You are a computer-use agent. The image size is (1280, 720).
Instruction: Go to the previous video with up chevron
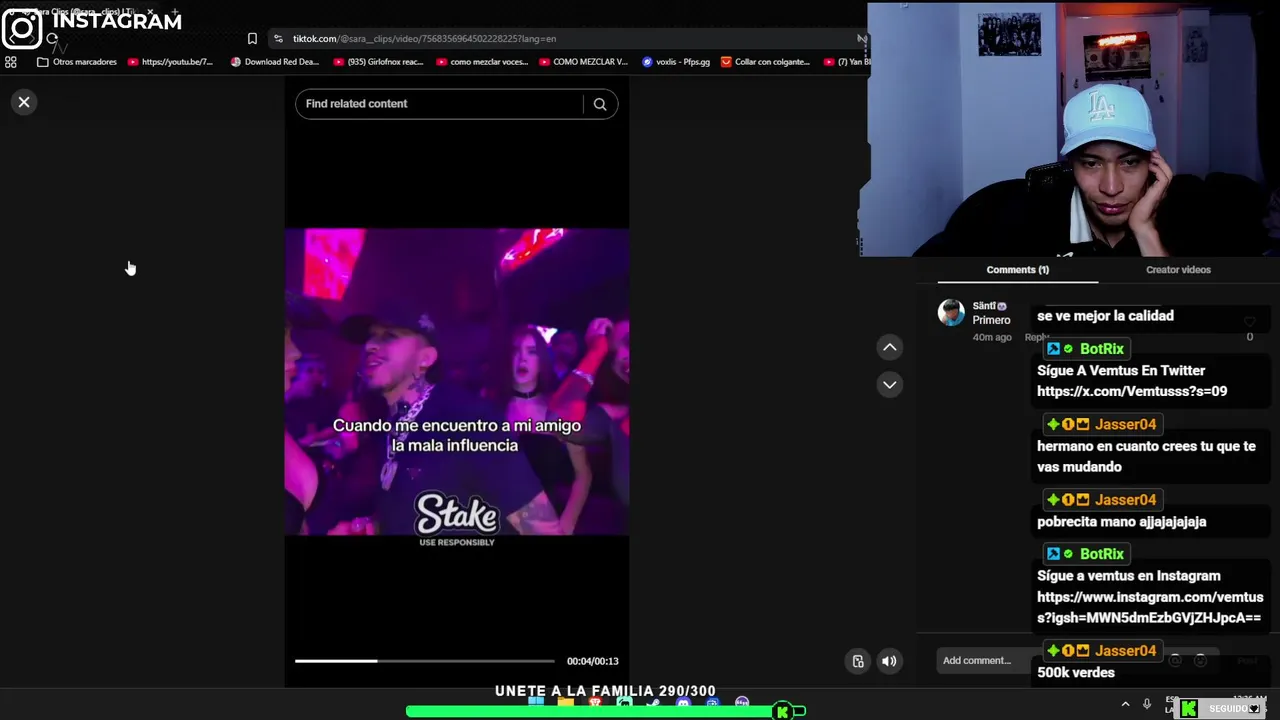[890, 347]
